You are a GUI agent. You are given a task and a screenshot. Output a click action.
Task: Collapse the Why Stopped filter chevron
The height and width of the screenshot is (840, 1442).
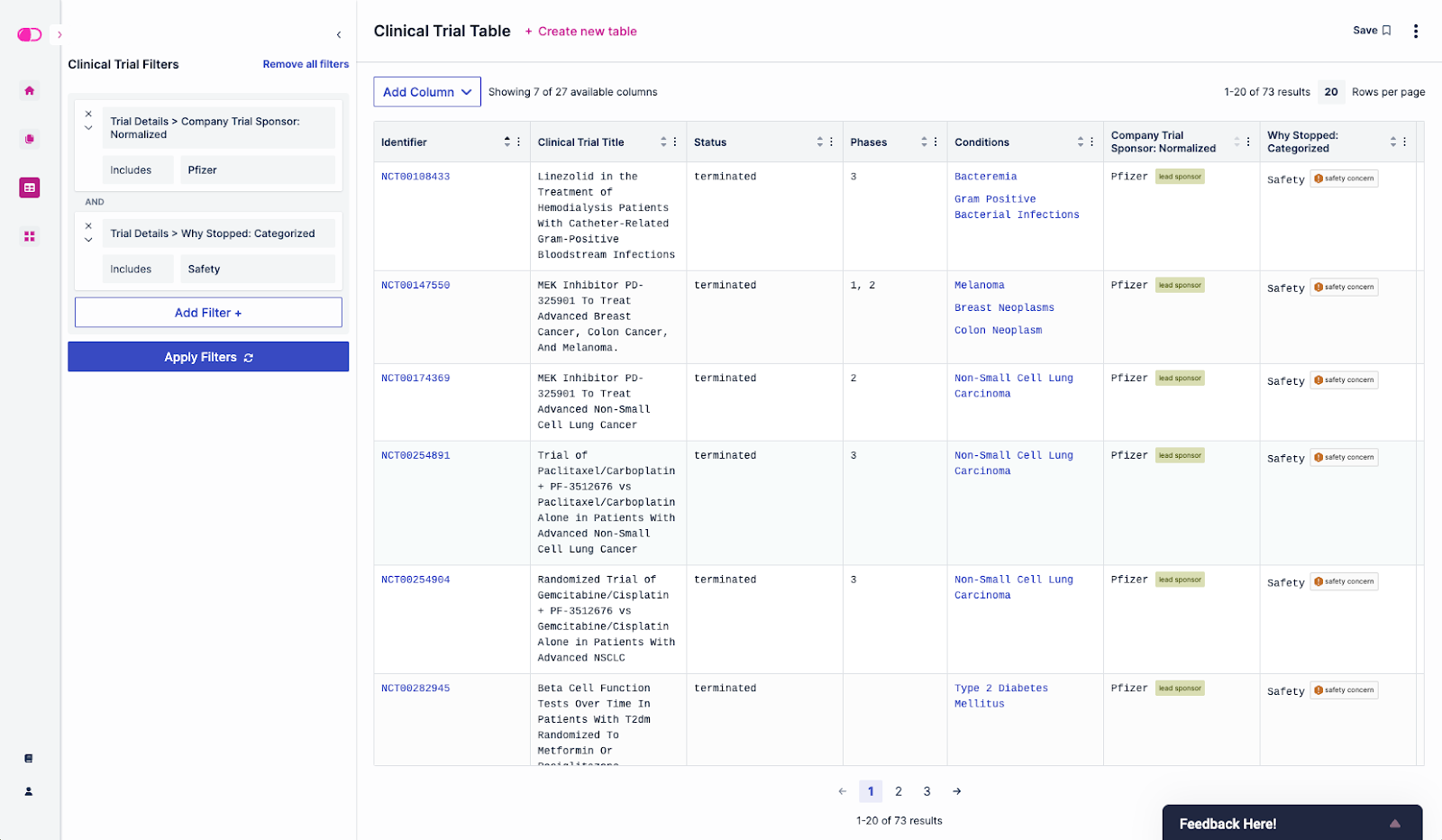click(x=88, y=240)
